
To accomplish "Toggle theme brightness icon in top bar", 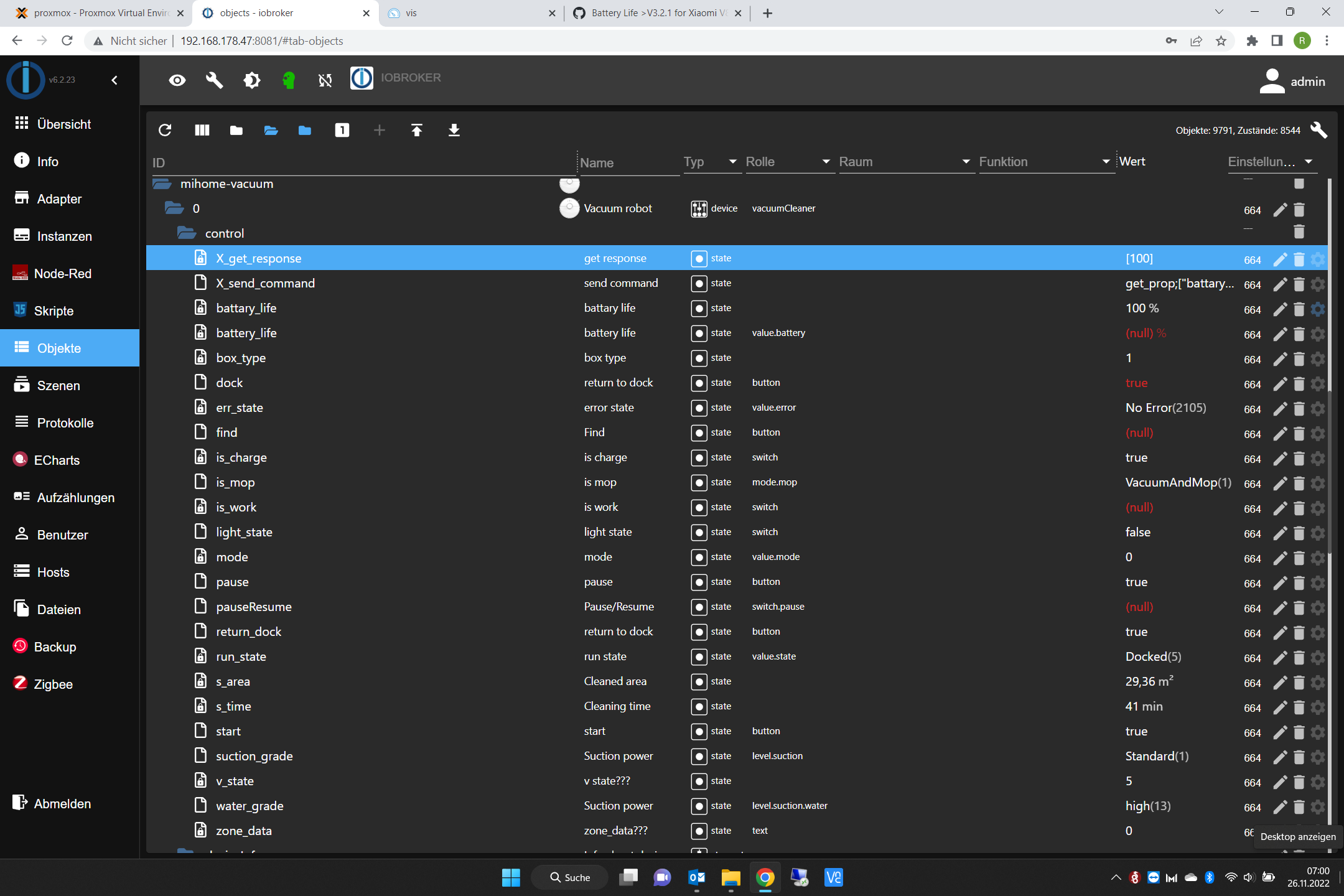I will pos(251,80).
